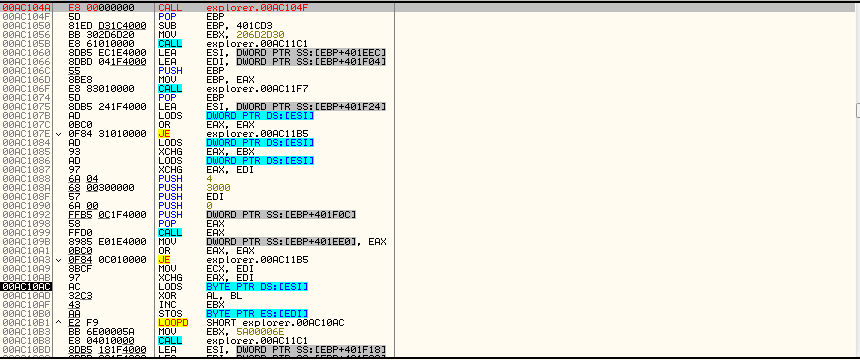Select the operand DWORD PTR SS:[EBP+401F0C]

tap(281, 215)
